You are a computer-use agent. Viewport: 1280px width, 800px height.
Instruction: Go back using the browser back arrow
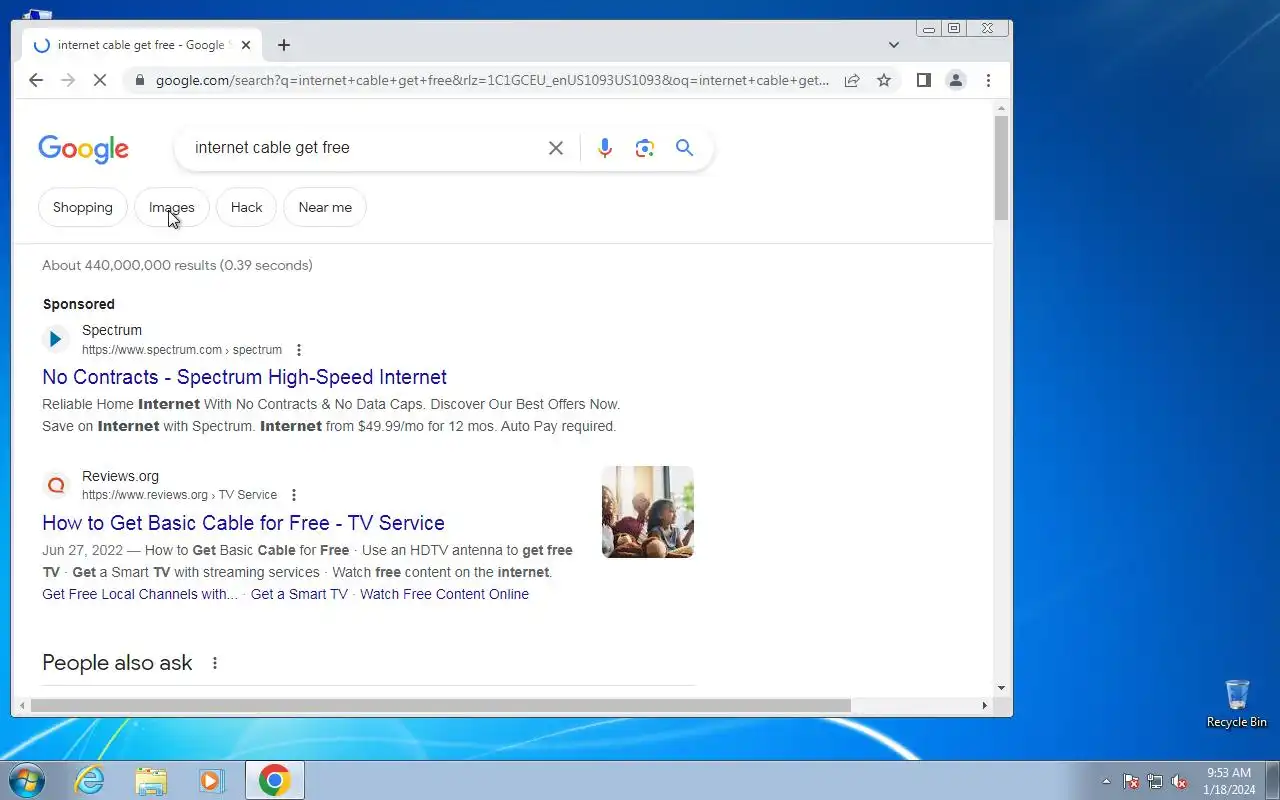(x=36, y=80)
